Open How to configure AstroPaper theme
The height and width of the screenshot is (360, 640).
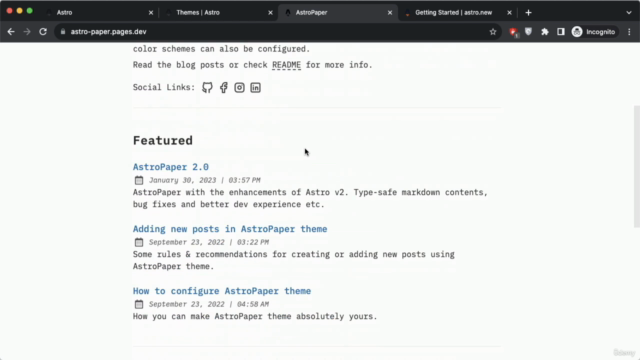click(222, 291)
